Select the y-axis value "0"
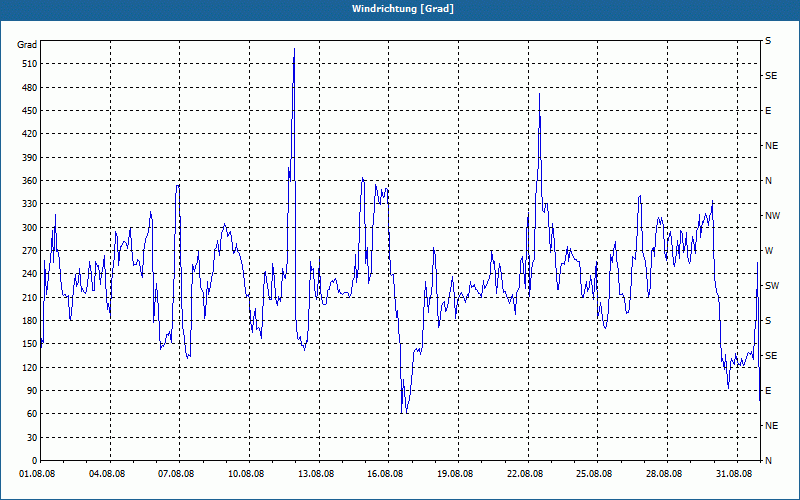 coord(35,461)
